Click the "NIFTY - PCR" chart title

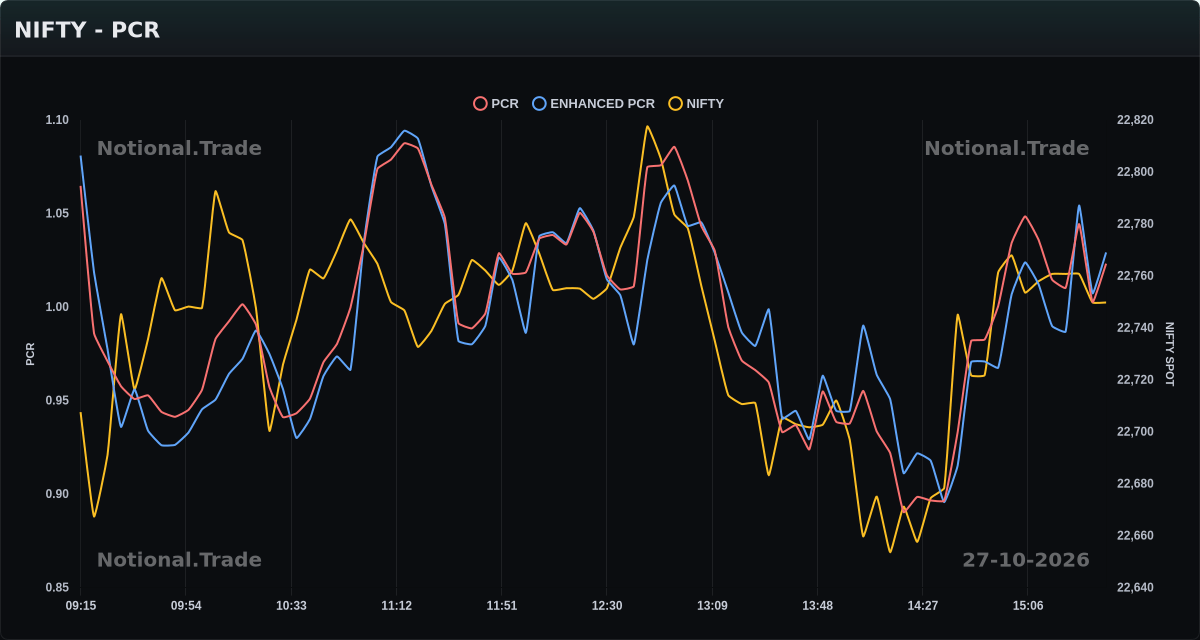click(x=87, y=30)
